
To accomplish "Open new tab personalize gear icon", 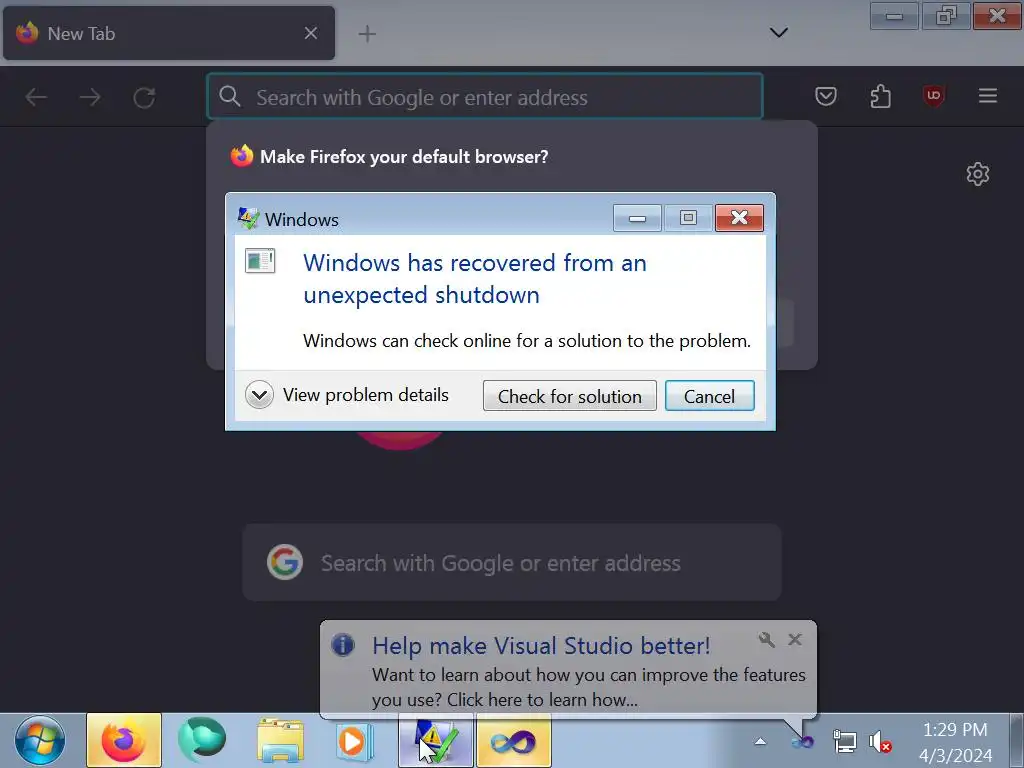I will [978, 174].
